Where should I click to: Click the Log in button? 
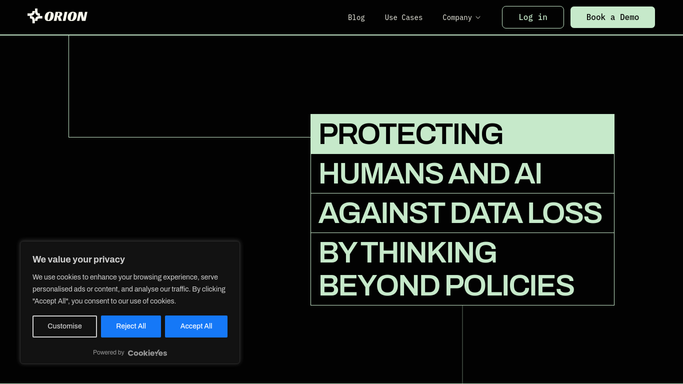(x=533, y=17)
